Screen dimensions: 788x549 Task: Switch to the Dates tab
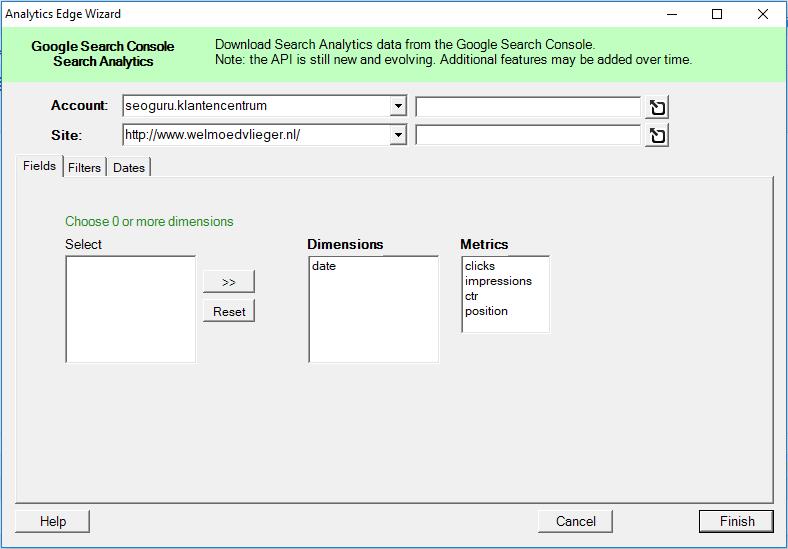pos(129,167)
